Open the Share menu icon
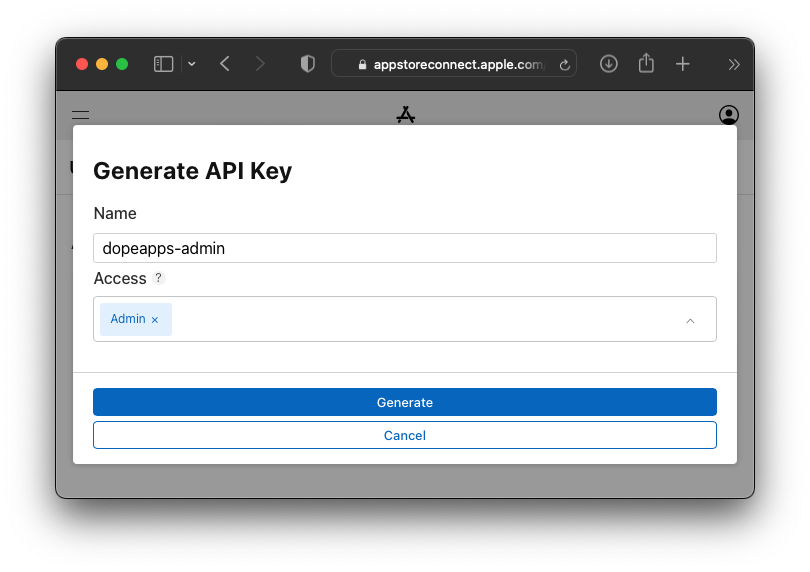This screenshot has width=810, height=572. [646, 63]
